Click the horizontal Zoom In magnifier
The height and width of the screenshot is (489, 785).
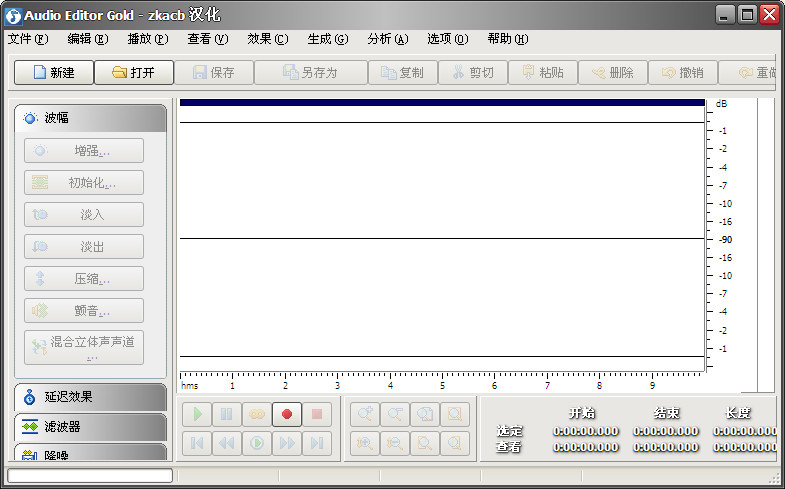[x=365, y=414]
